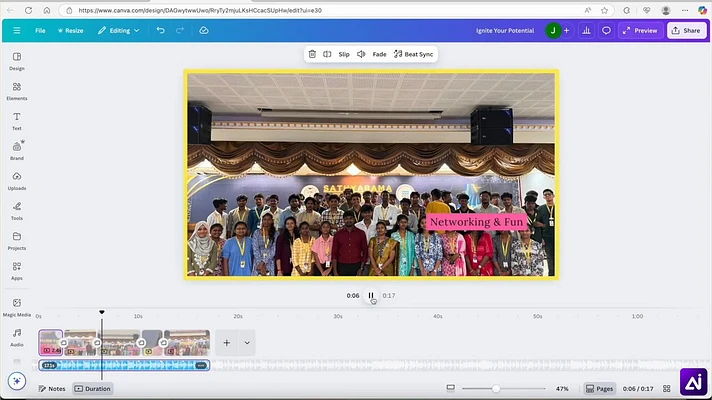Check the cloud save status icon

coord(204,30)
